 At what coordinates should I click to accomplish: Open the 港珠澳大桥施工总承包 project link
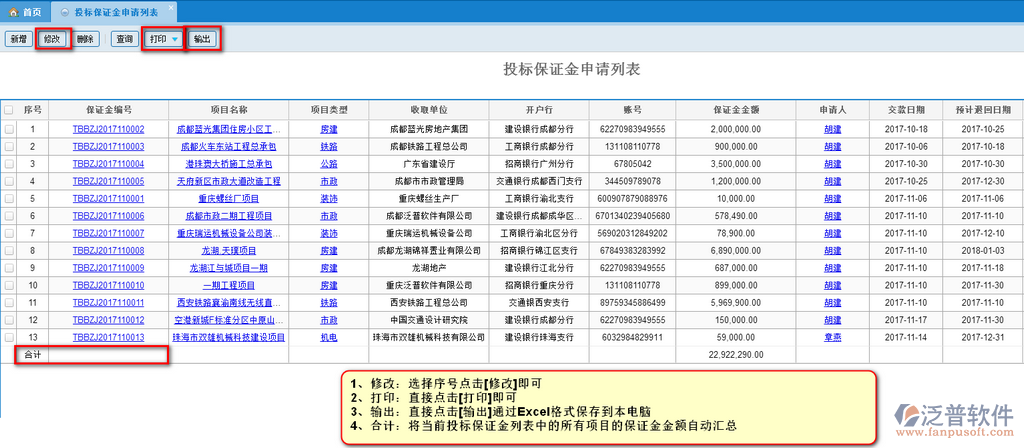click(229, 164)
